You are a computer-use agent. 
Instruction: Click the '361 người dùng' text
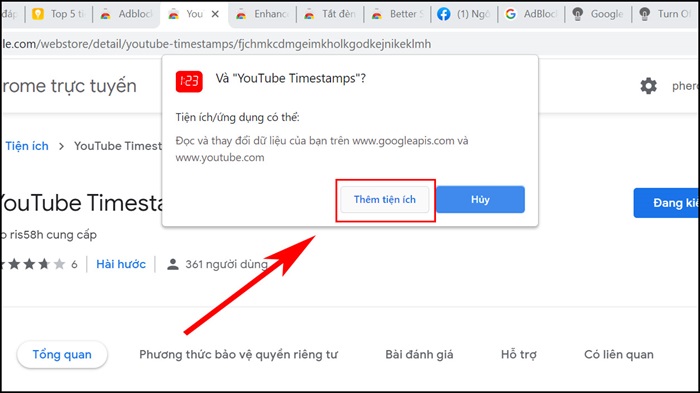tap(226, 264)
